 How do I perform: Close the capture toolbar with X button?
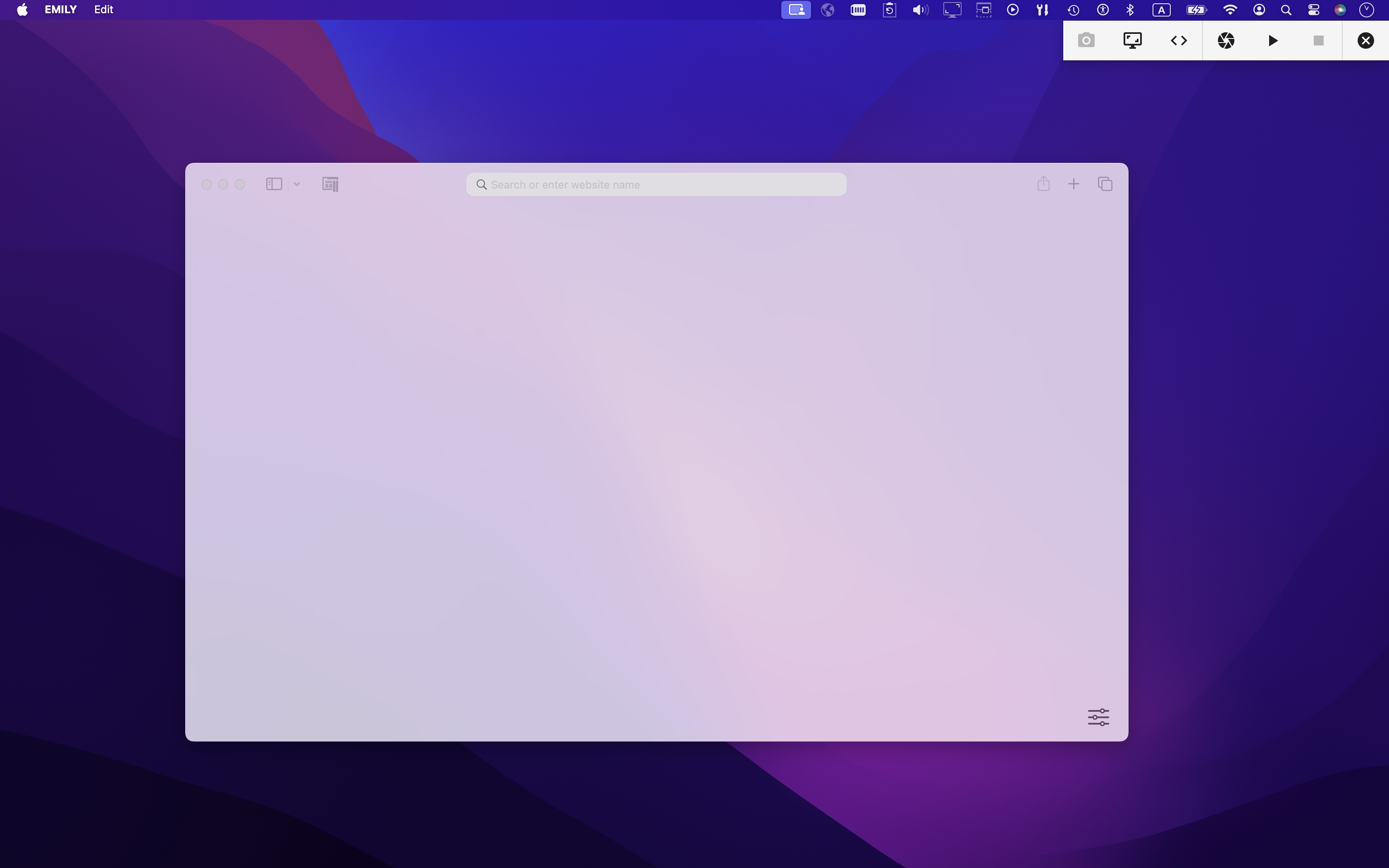[x=1365, y=40]
